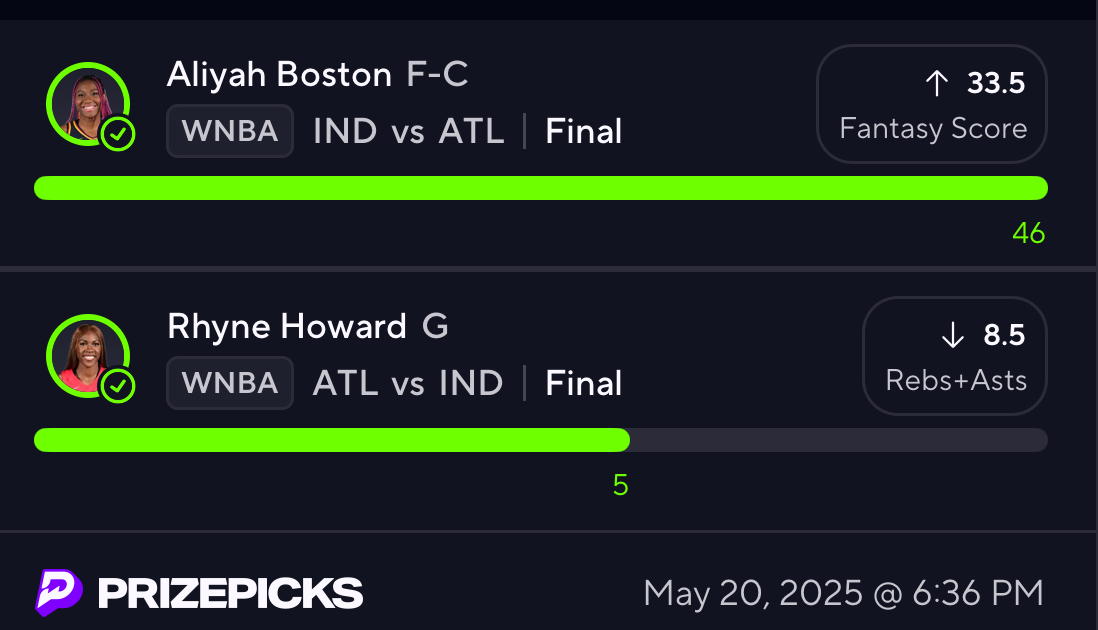This screenshot has height=630, width=1098.
Task: Click the green 46 result value
Action: pyautogui.click(x=1029, y=233)
